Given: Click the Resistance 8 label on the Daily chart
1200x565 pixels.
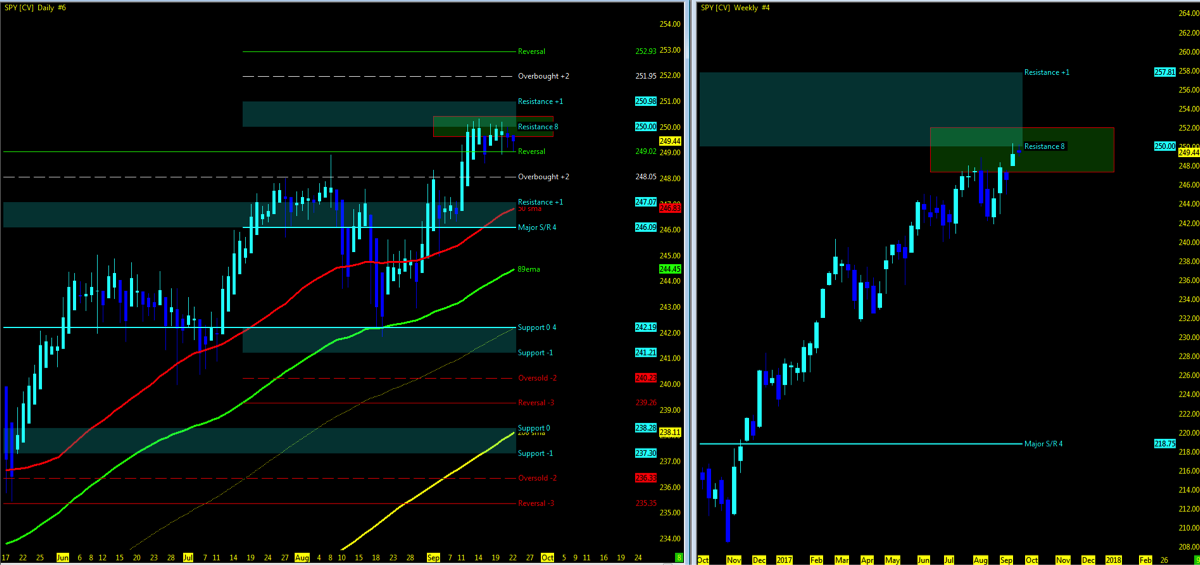Looking at the screenshot, I should click(537, 127).
